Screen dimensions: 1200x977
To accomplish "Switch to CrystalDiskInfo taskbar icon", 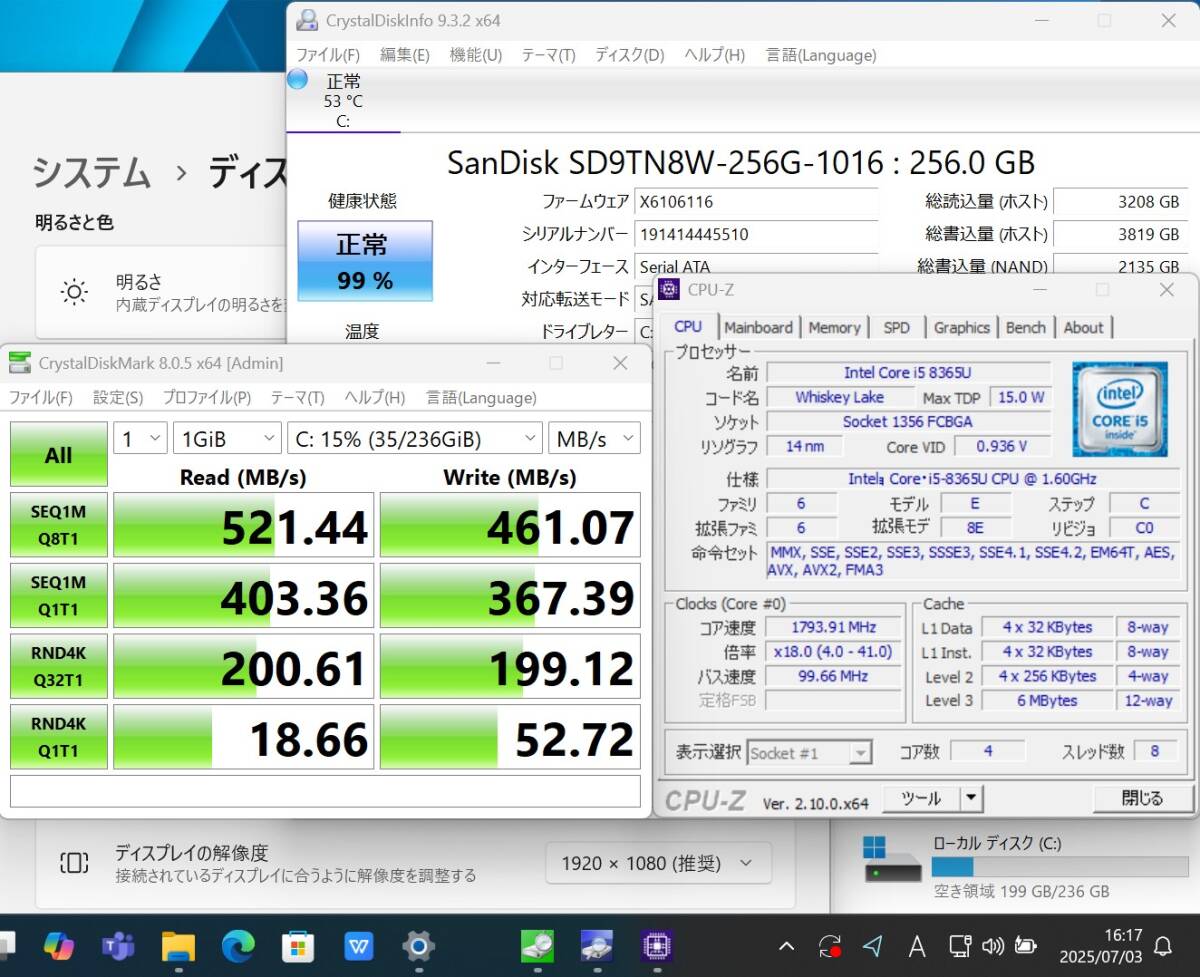I will click(x=597, y=944).
